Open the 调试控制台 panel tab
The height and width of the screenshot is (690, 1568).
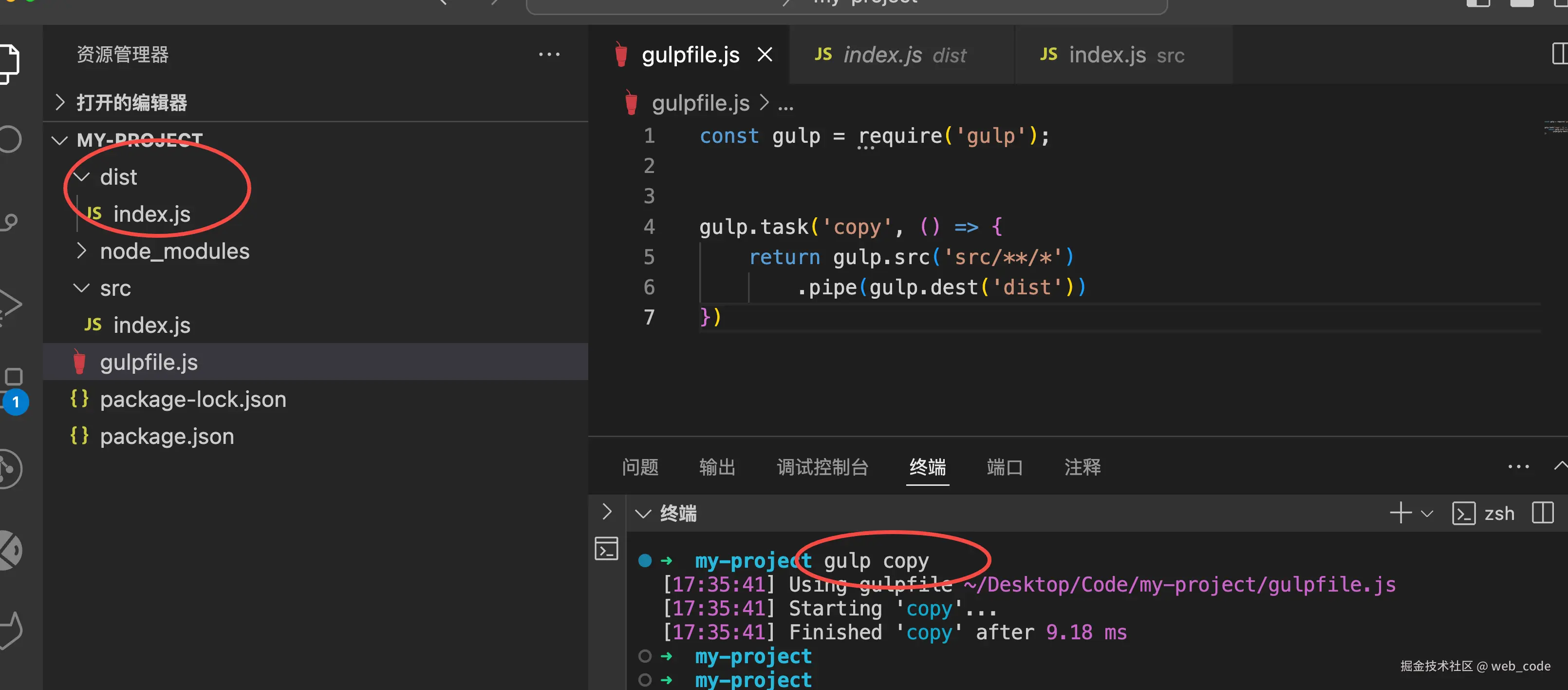(x=822, y=467)
